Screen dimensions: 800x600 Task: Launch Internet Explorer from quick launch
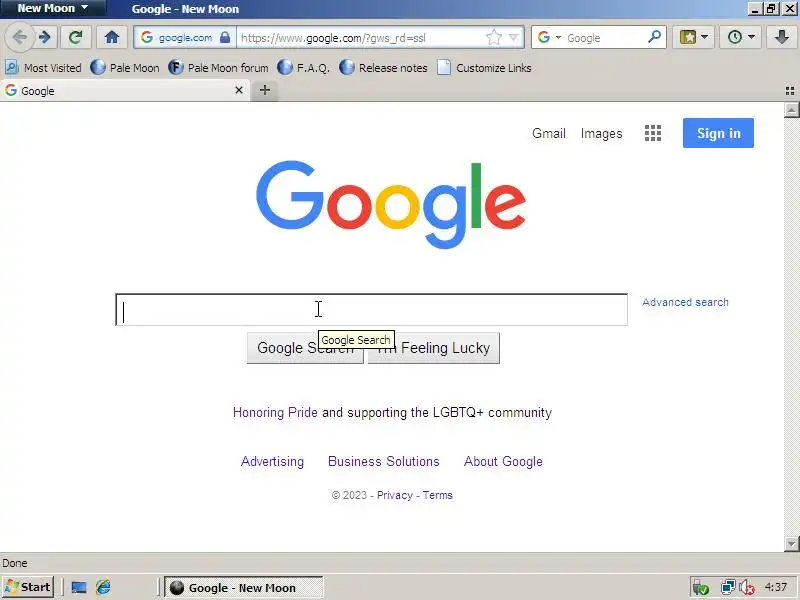pos(104,587)
